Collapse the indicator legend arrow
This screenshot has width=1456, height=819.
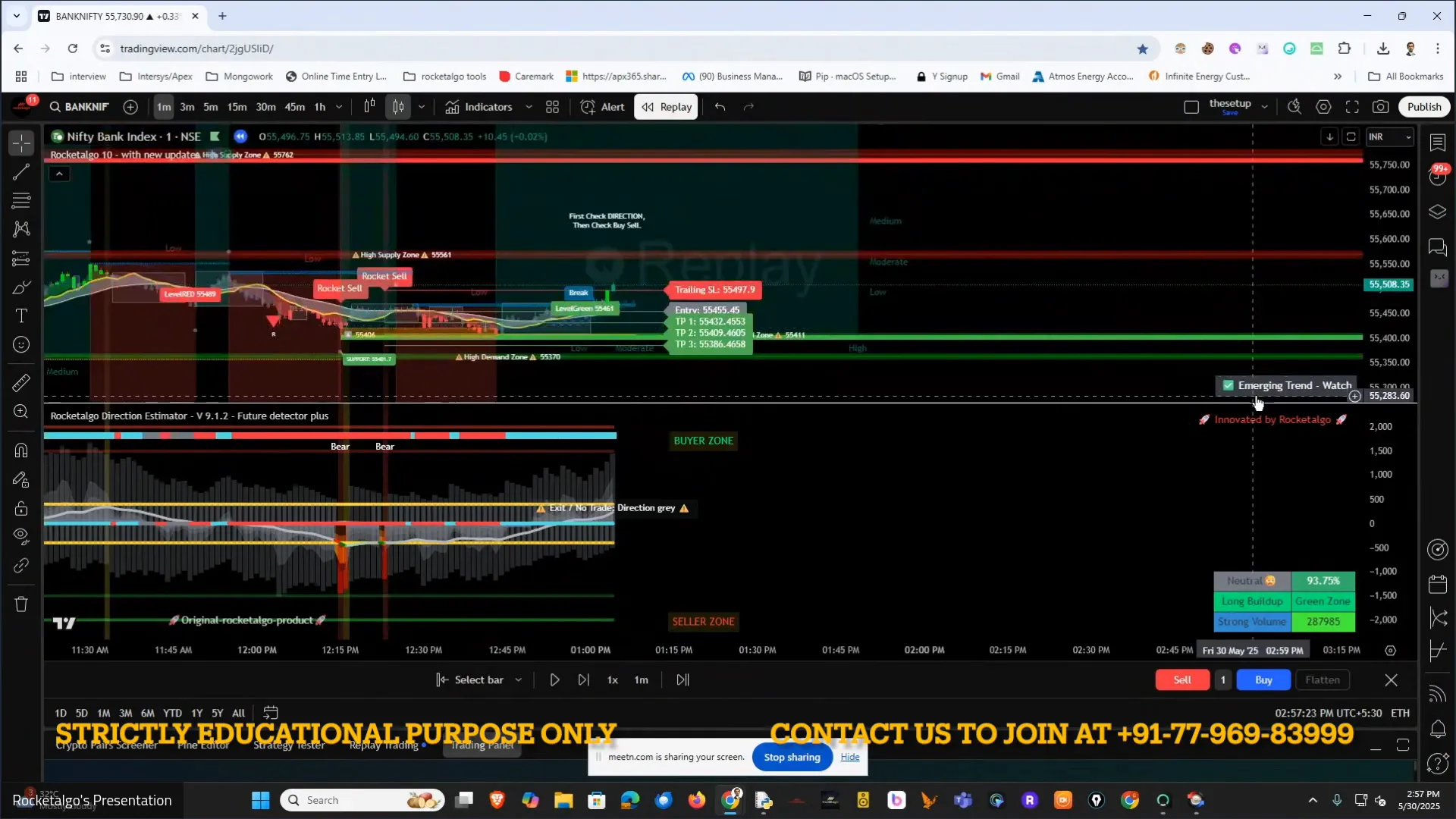[x=59, y=174]
